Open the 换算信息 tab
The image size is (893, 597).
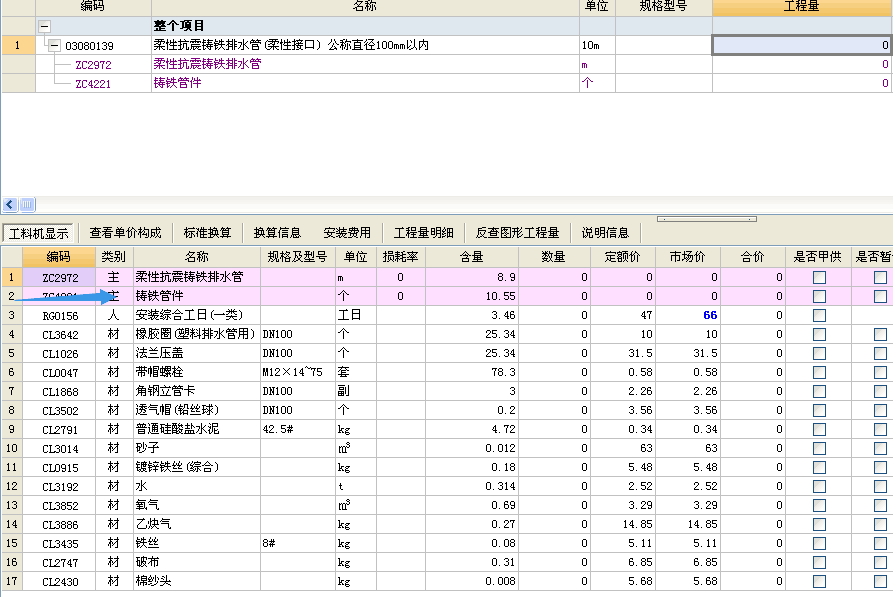[x=277, y=232]
